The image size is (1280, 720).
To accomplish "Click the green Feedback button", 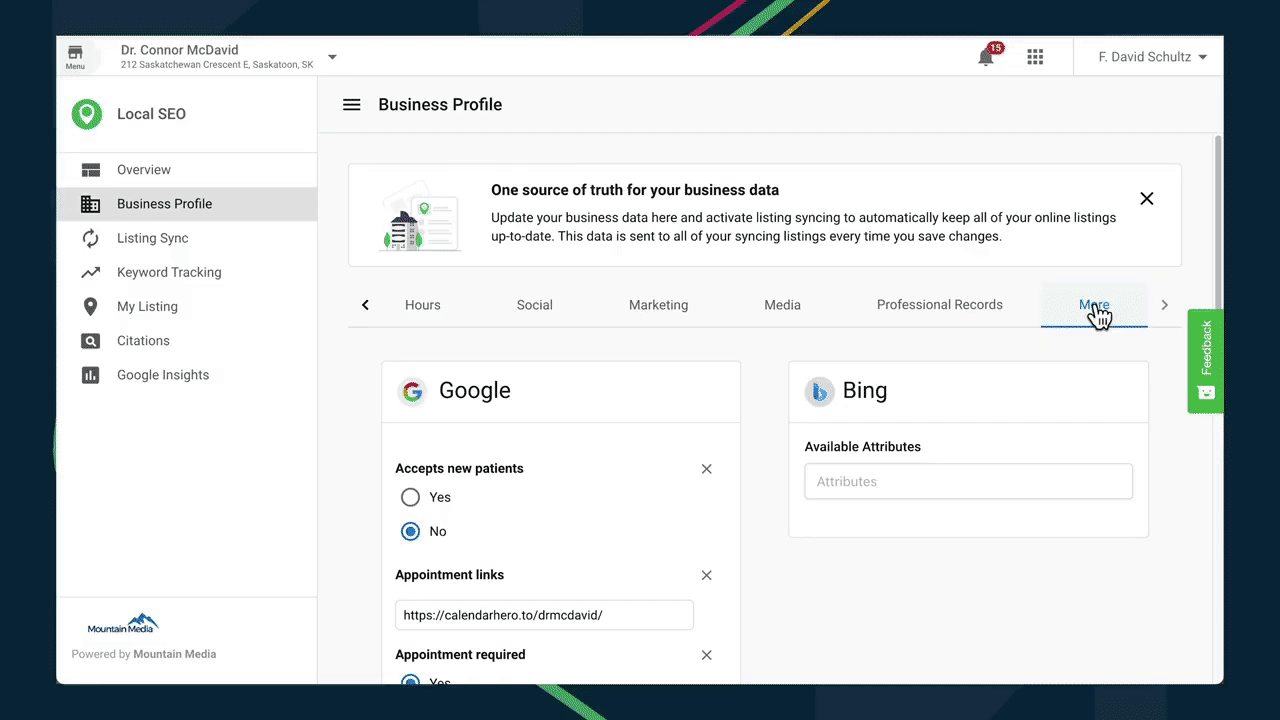I will (x=1205, y=360).
